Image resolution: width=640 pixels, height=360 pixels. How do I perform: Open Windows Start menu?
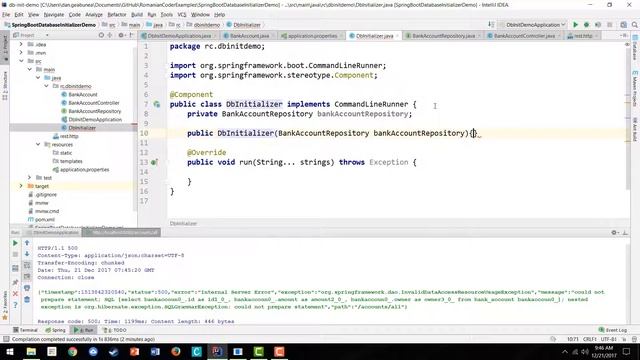(10, 351)
